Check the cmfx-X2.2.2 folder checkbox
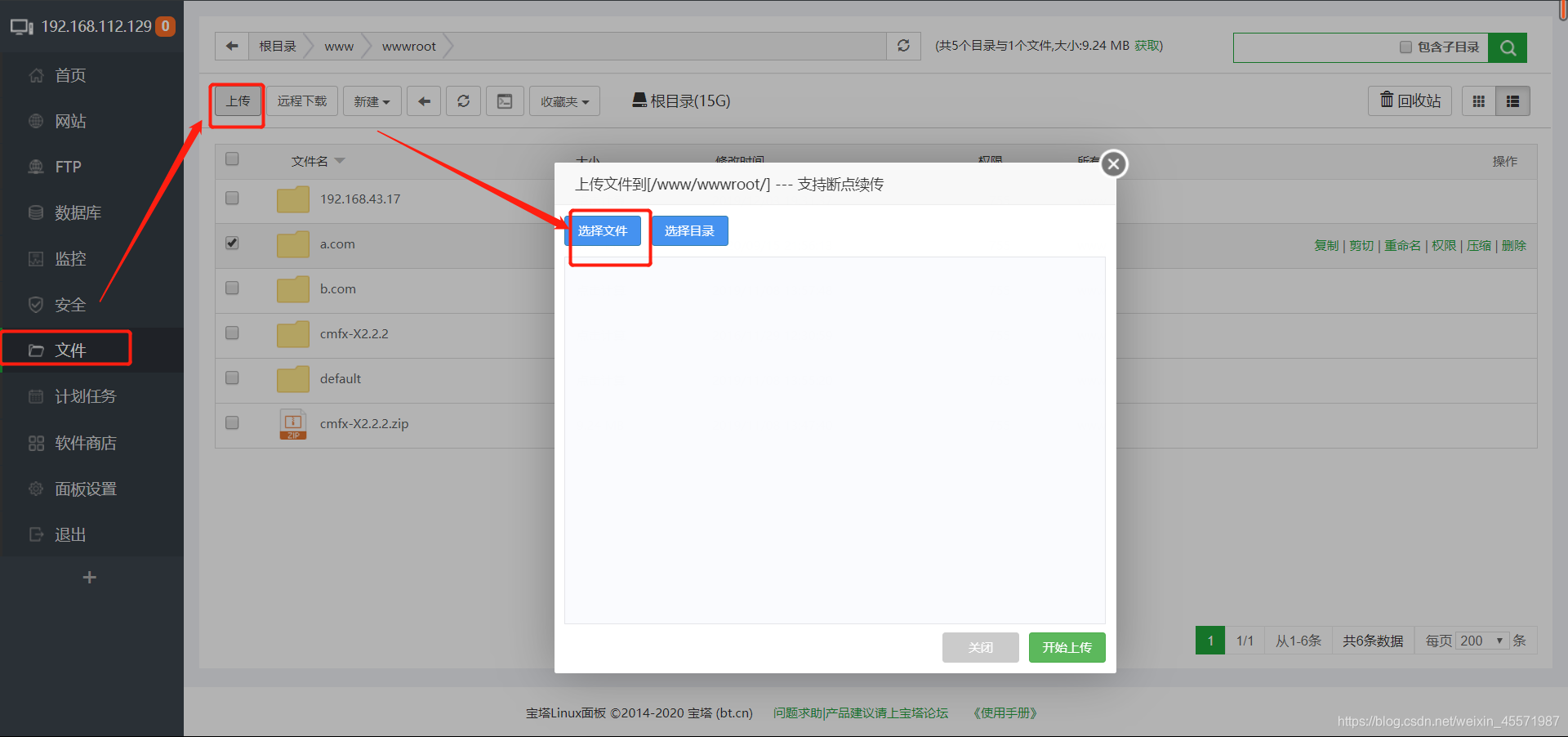The image size is (1568, 737). click(x=232, y=333)
